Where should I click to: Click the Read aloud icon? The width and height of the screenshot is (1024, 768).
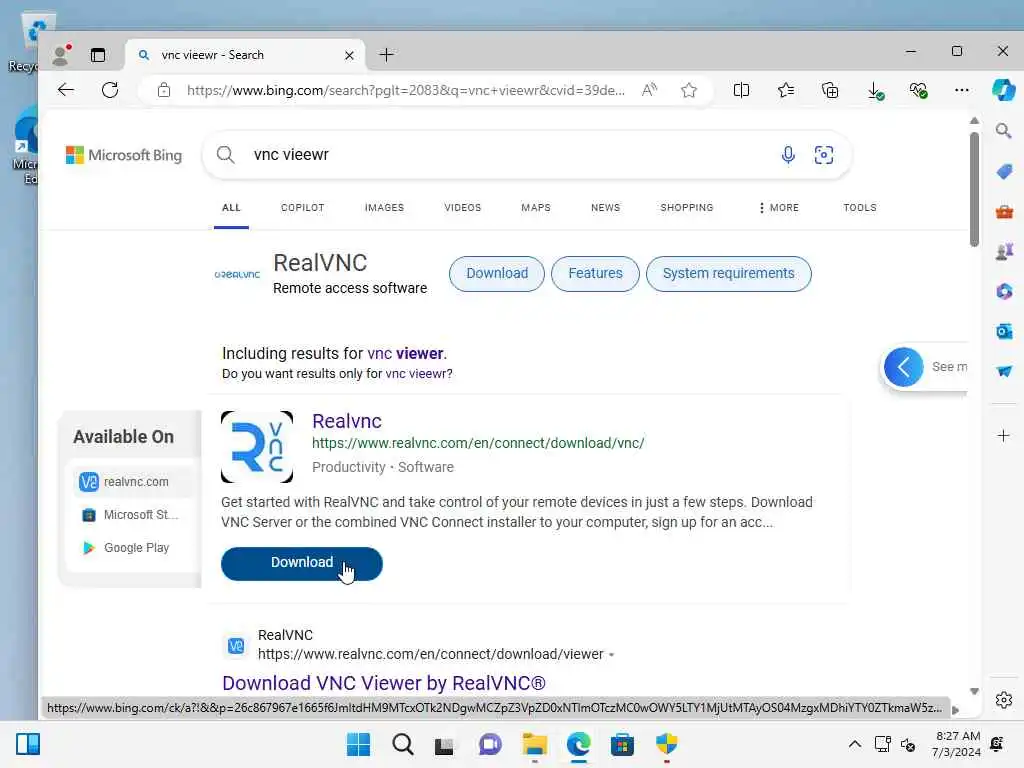(648, 90)
